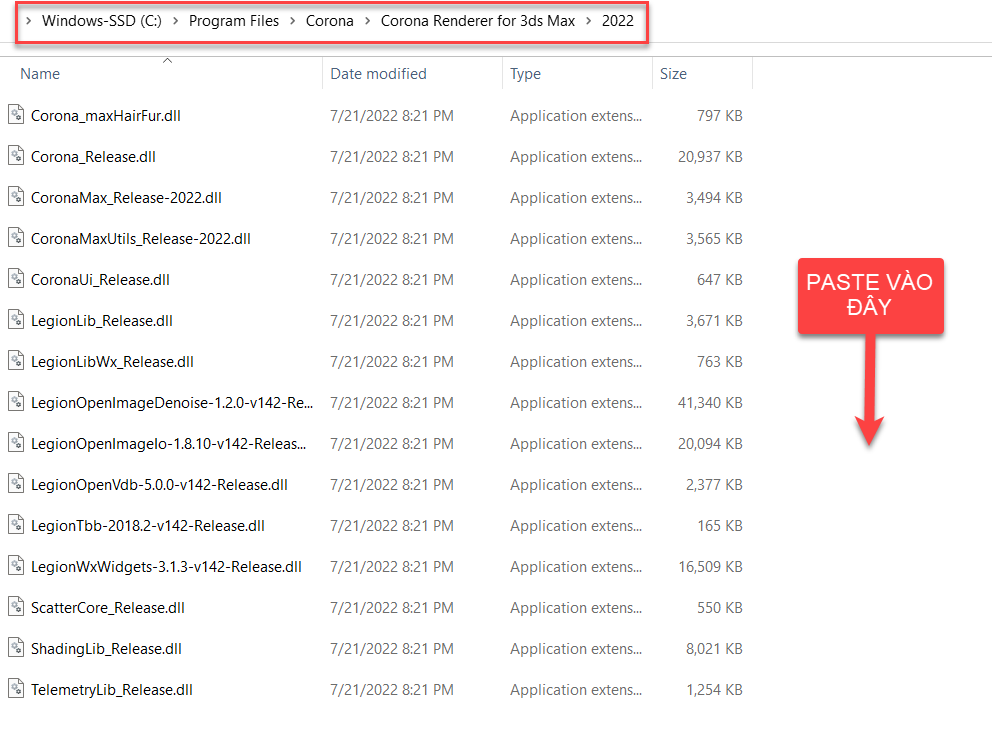Select the LegionLib_Release.dll file icon

click(x=16, y=320)
